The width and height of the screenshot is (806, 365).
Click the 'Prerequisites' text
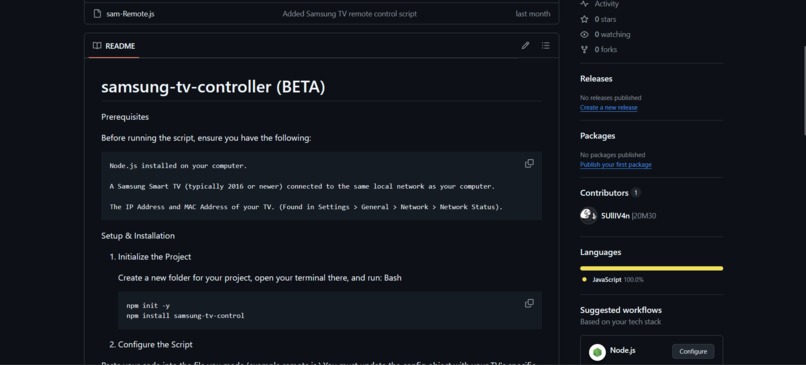[125, 117]
